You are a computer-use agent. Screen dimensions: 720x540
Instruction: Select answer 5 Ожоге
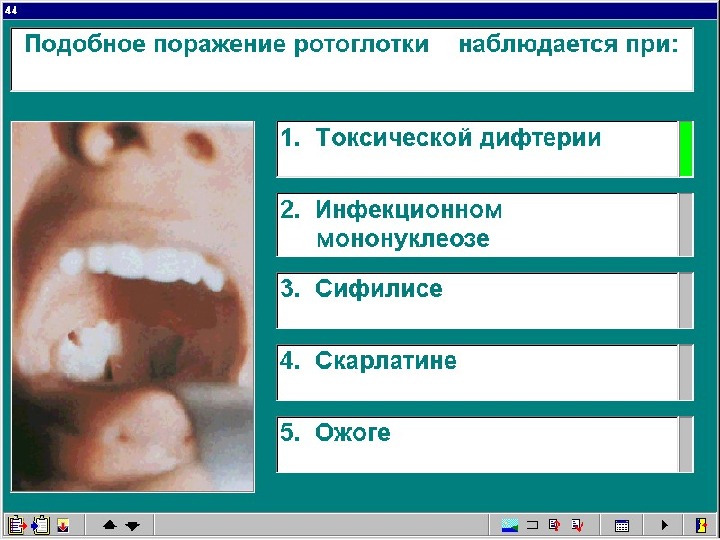(478, 444)
